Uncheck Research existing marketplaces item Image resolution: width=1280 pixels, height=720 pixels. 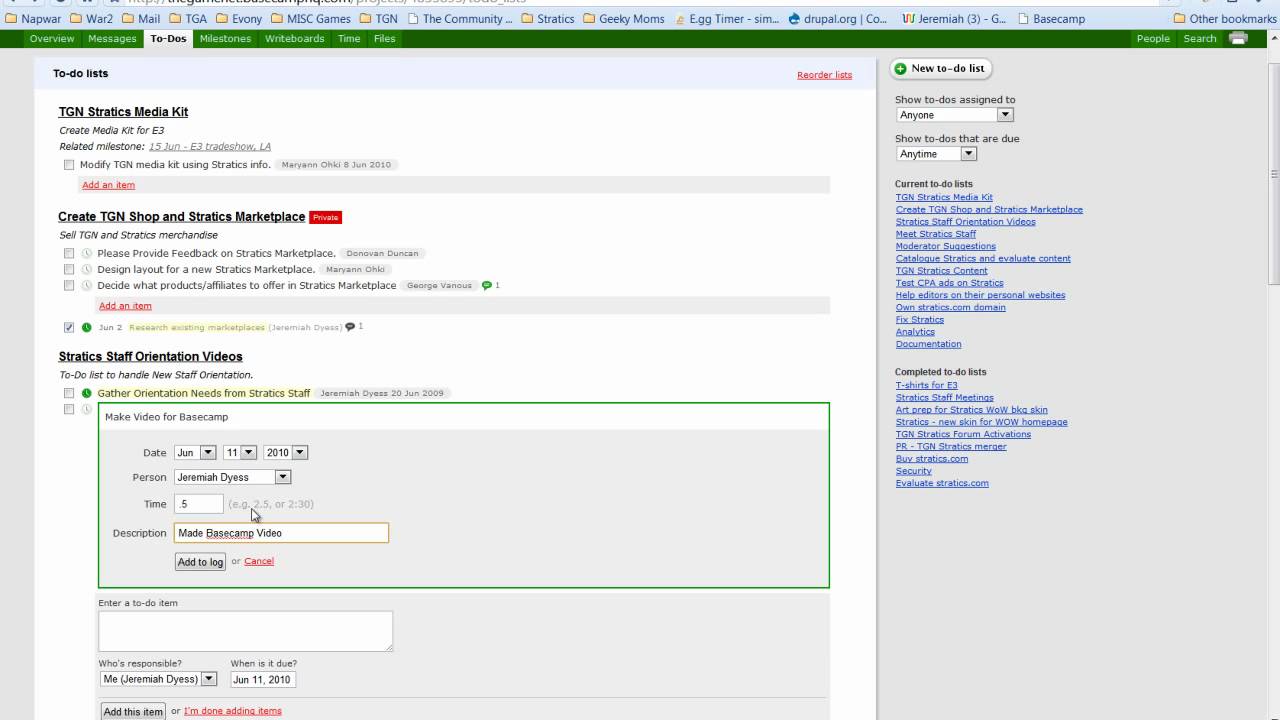tap(69, 327)
